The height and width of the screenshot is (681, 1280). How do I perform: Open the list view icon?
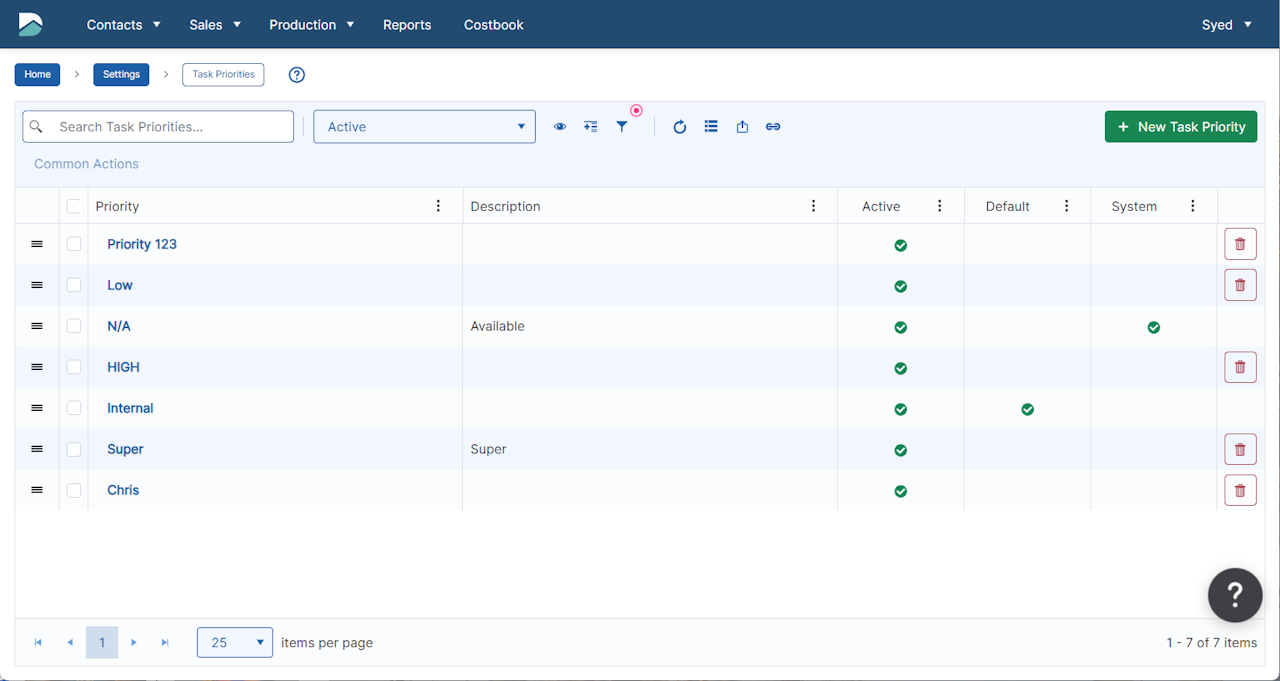711,127
